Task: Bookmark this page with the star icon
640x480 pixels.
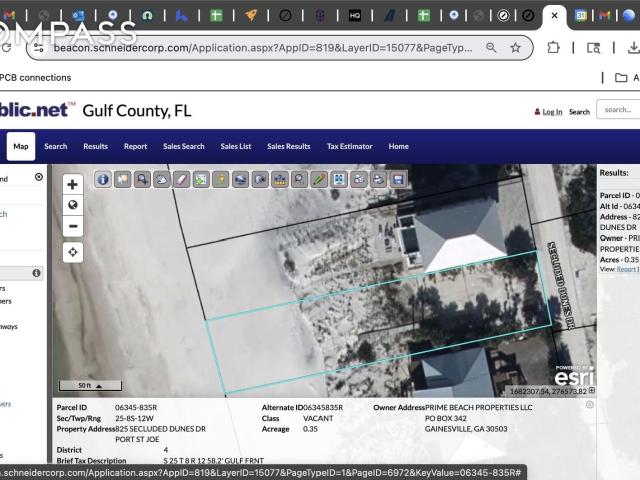Action: point(516,47)
